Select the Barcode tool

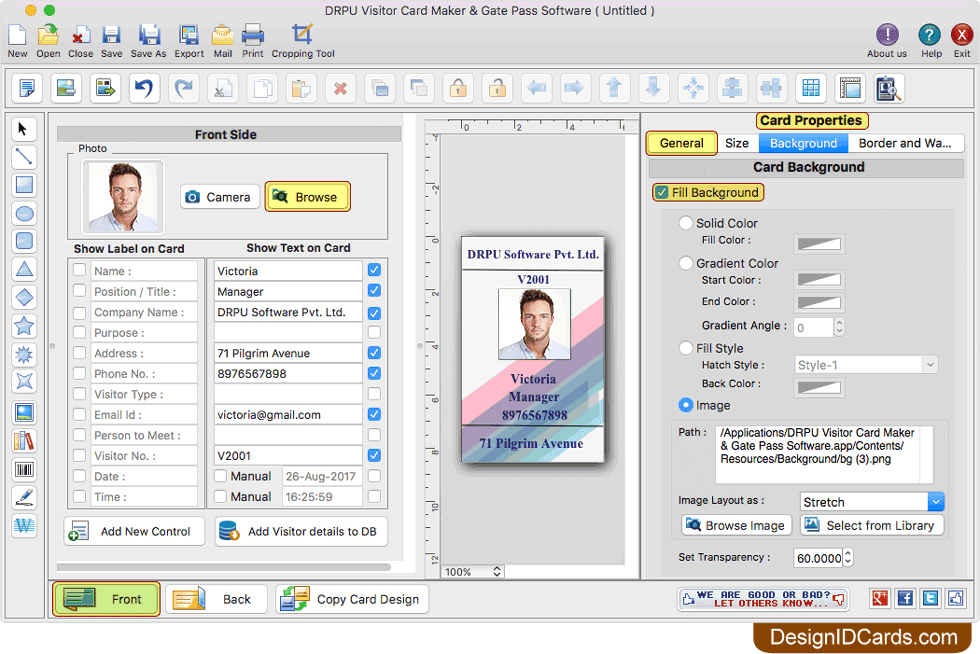click(24, 470)
